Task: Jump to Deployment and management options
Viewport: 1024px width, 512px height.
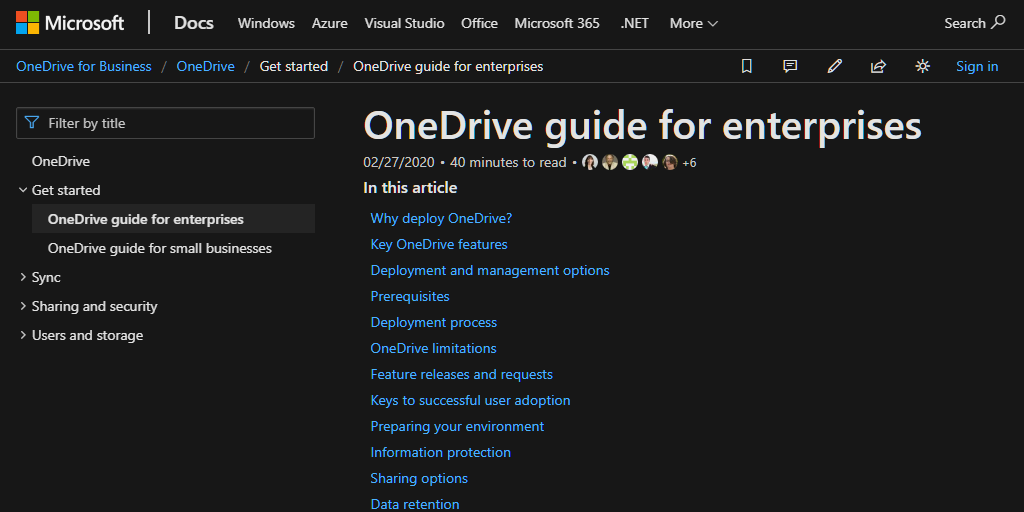Action: [x=490, y=270]
